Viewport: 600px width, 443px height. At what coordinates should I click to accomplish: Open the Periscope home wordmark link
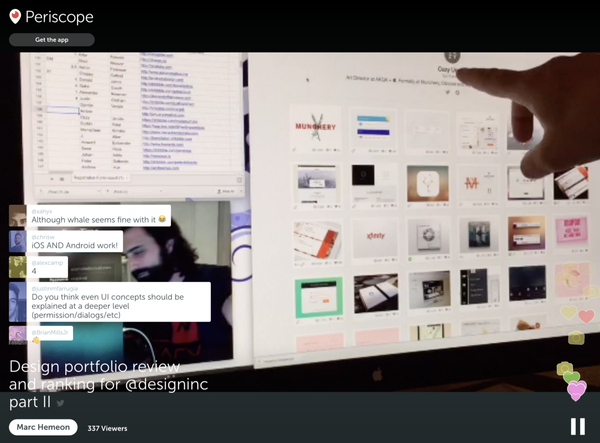(x=59, y=17)
